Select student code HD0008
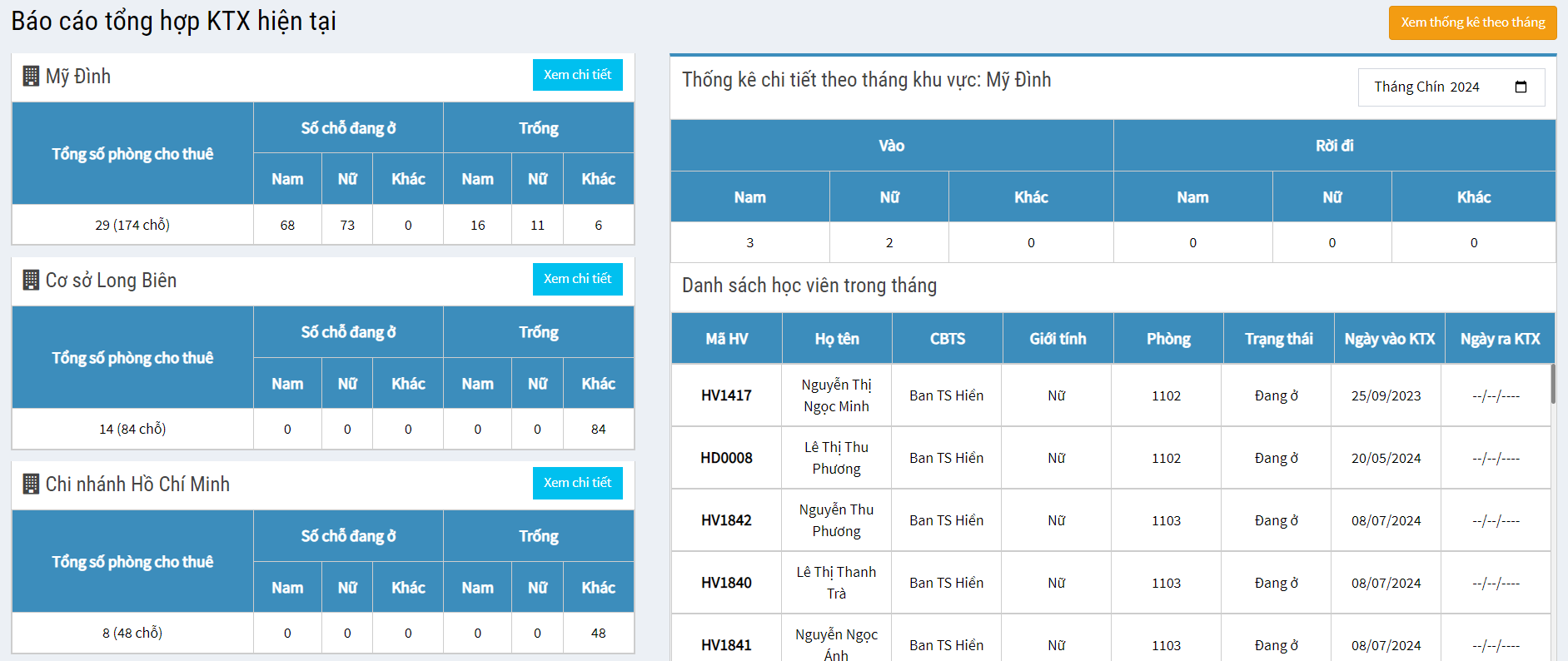This screenshot has width=1568, height=661. coord(726,458)
